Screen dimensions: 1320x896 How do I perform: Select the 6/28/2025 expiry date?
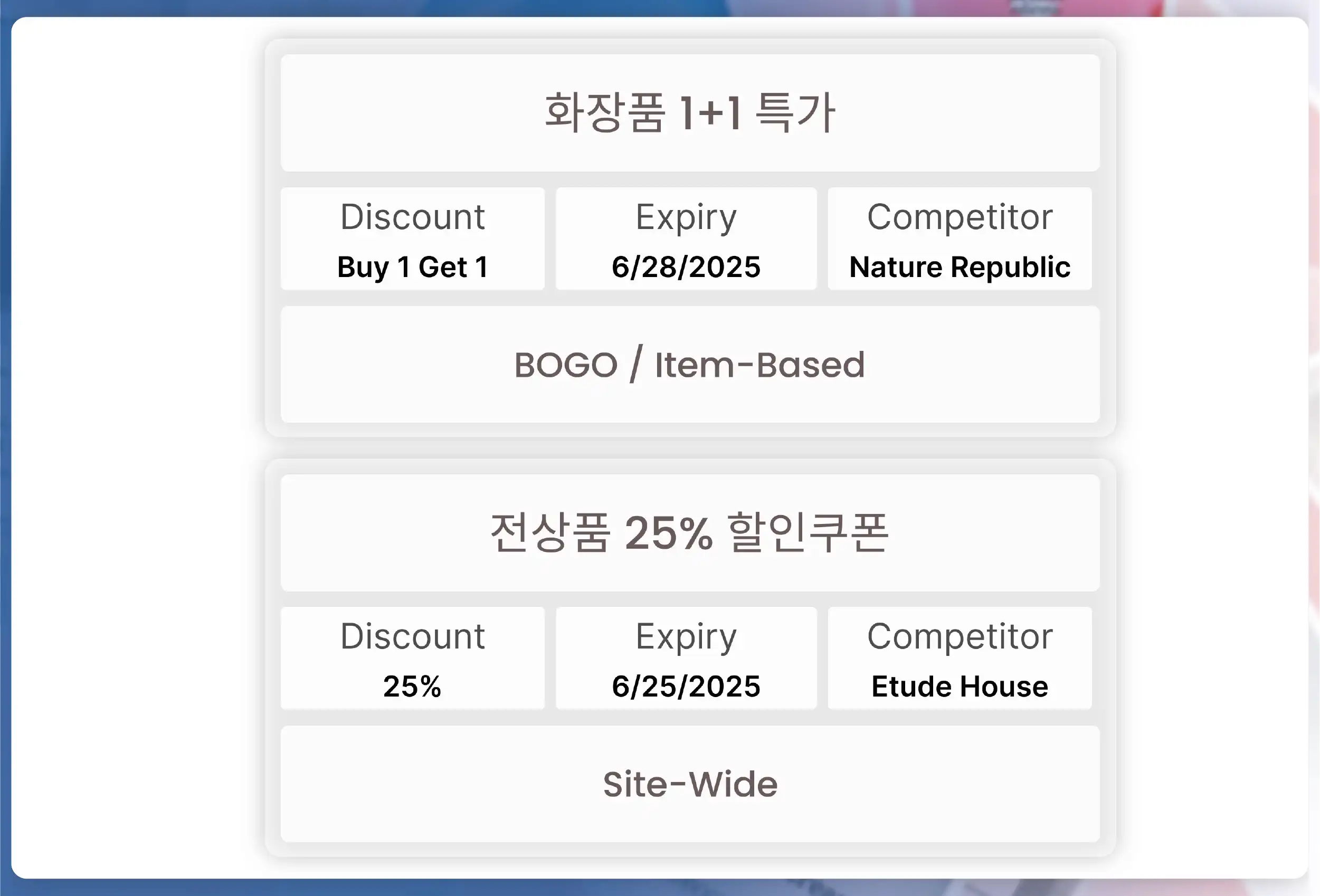click(686, 267)
